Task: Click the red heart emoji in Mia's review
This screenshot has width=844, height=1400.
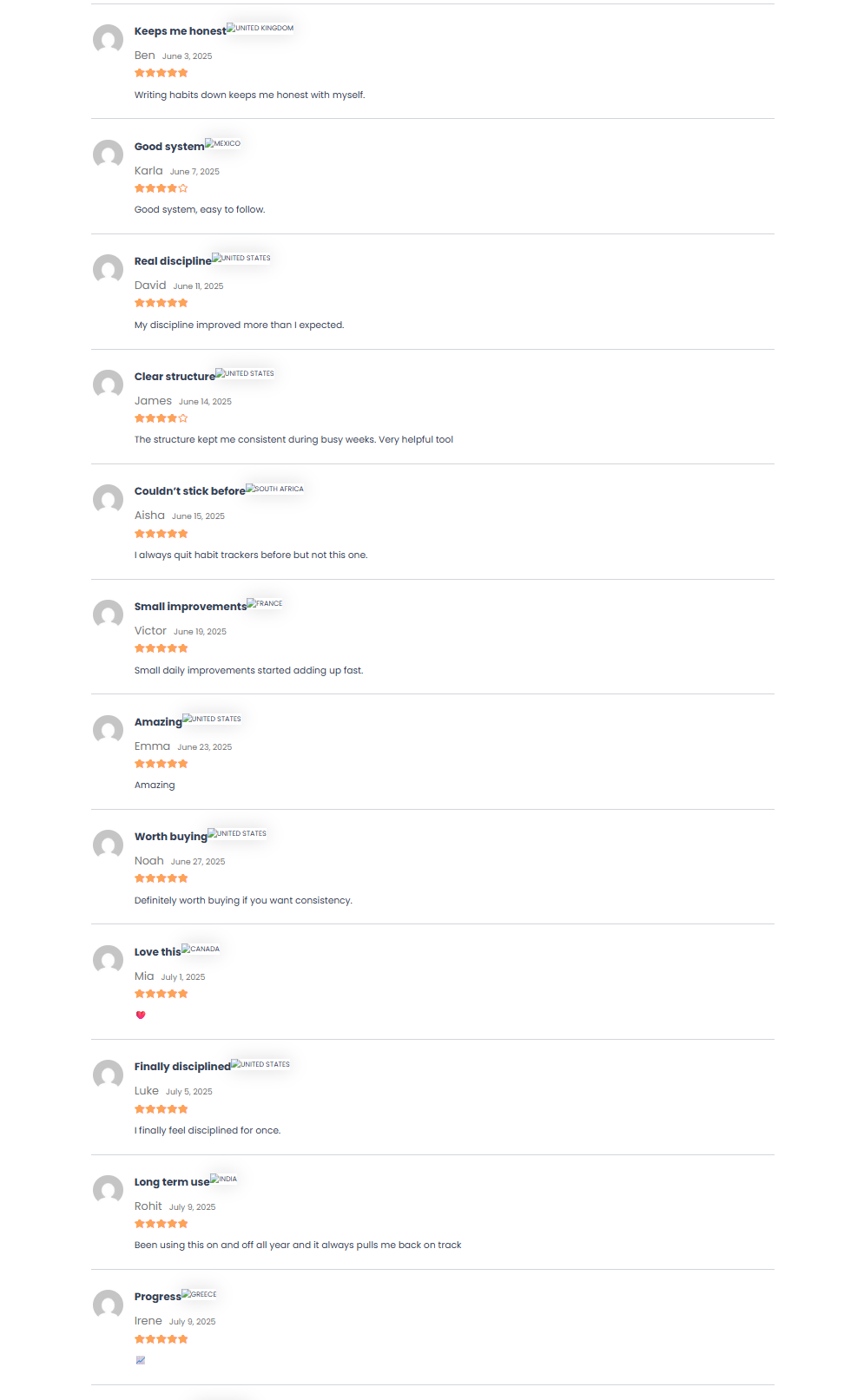Action: click(x=141, y=1015)
